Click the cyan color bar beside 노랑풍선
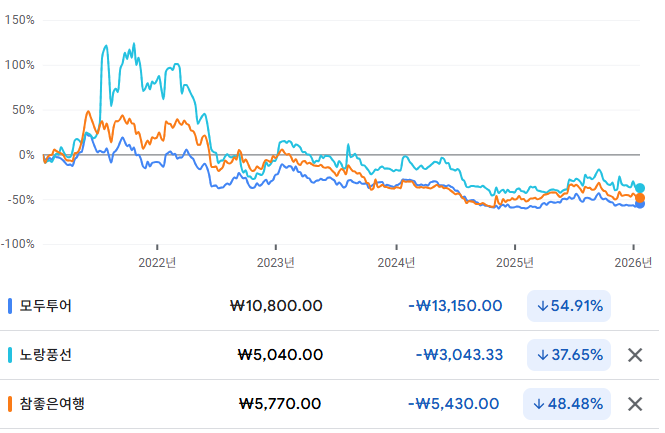The width and height of the screenshot is (665, 433). pyautogui.click(x=10, y=355)
